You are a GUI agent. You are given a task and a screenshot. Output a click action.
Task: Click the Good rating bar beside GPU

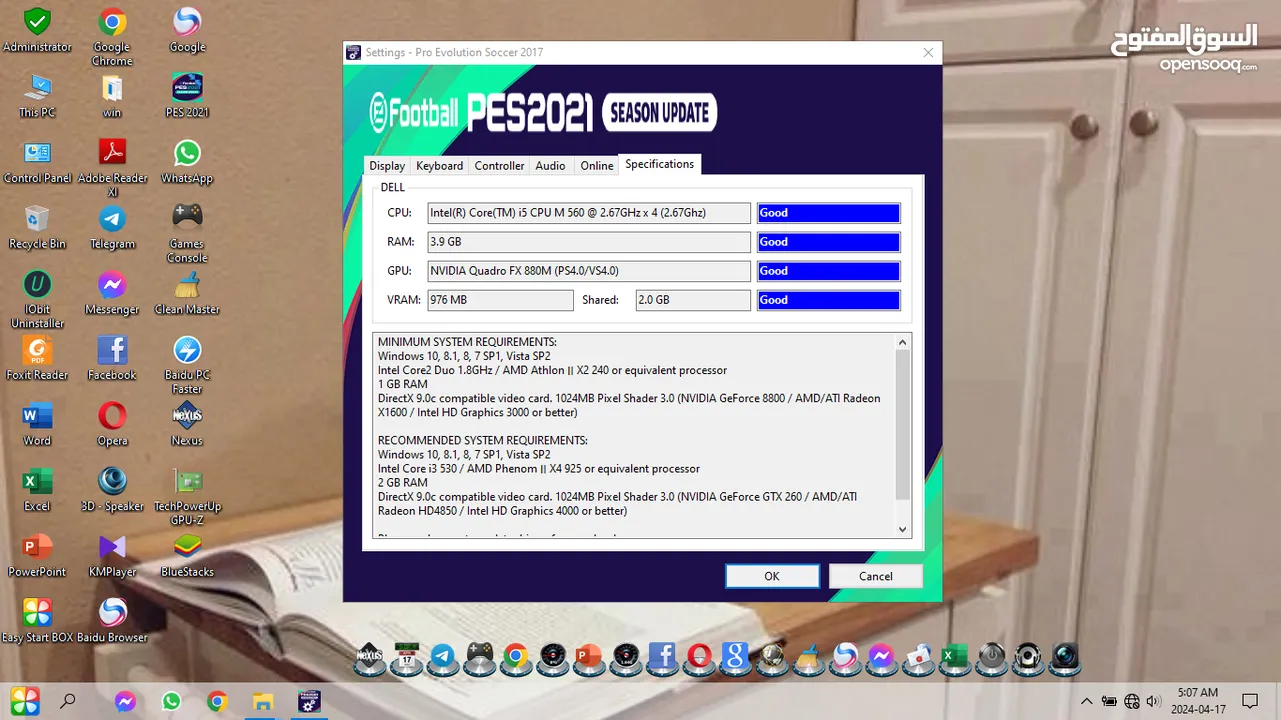pos(829,271)
